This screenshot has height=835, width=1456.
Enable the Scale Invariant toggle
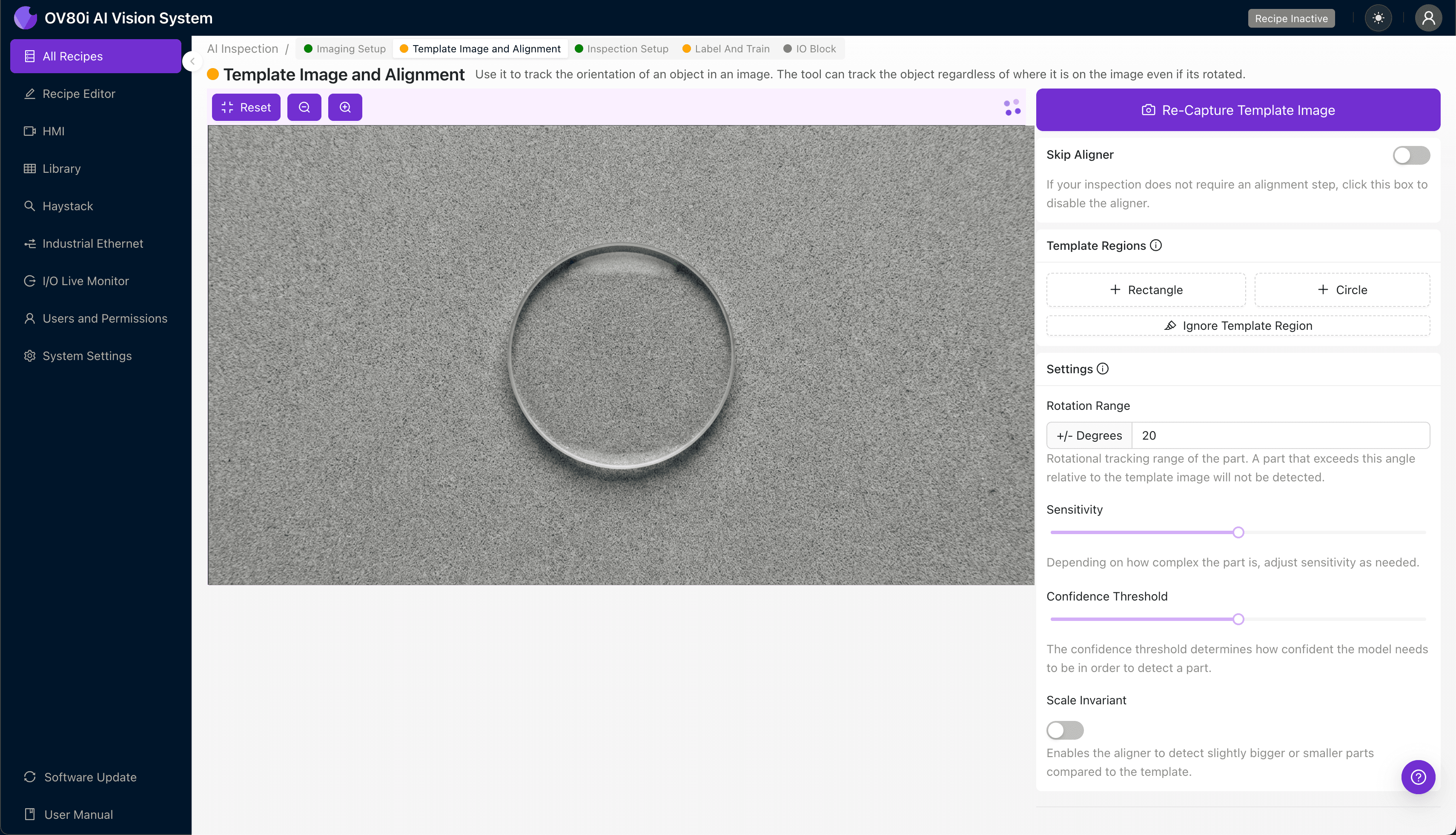coord(1064,729)
